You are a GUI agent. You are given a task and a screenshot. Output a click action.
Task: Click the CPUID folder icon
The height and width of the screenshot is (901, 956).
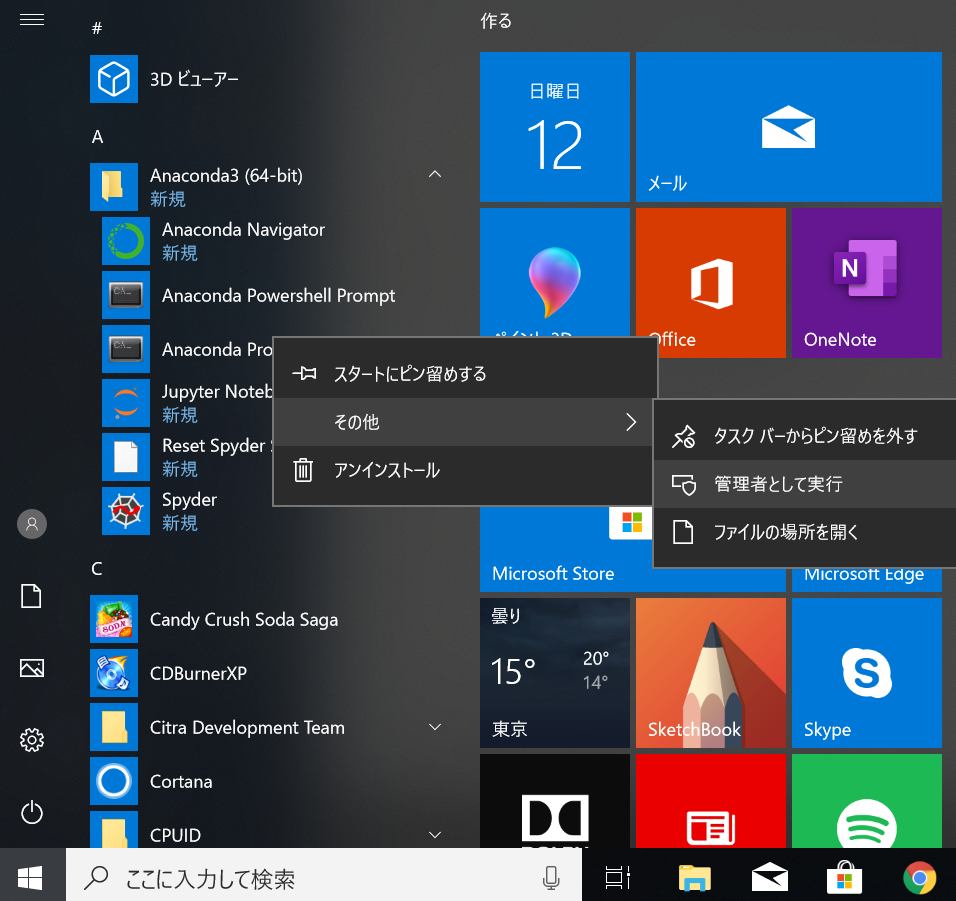[x=113, y=830]
